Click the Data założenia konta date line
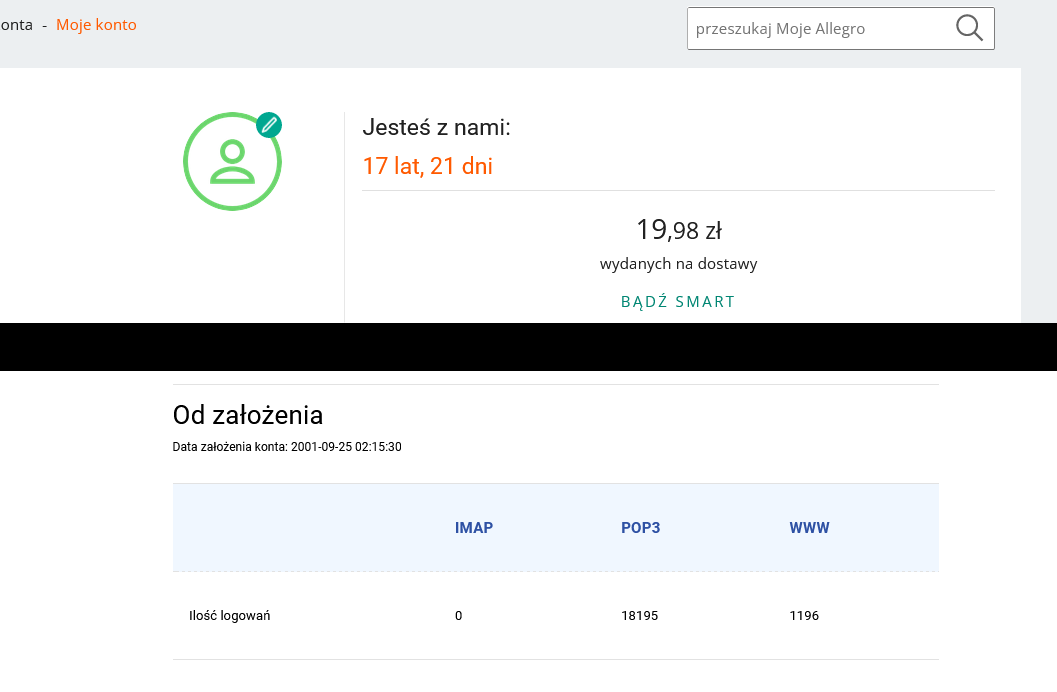The width and height of the screenshot is (1057, 692). click(287, 447)
